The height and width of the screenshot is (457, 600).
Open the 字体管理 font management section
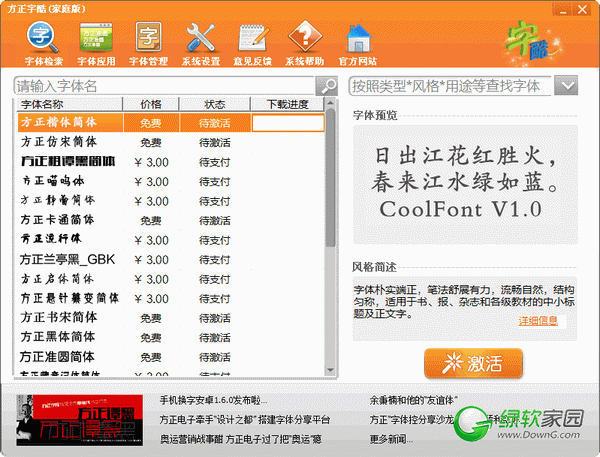148,44
